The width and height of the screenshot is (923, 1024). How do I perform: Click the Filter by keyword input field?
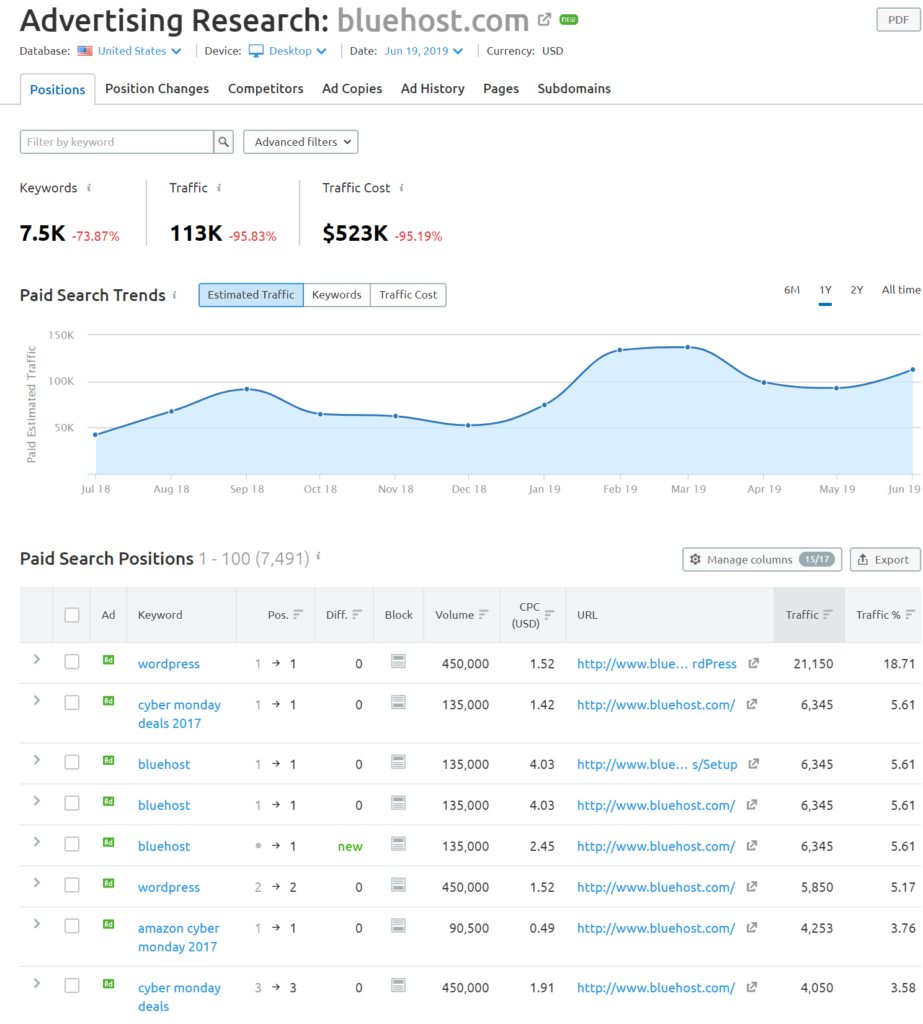[116, 142]
